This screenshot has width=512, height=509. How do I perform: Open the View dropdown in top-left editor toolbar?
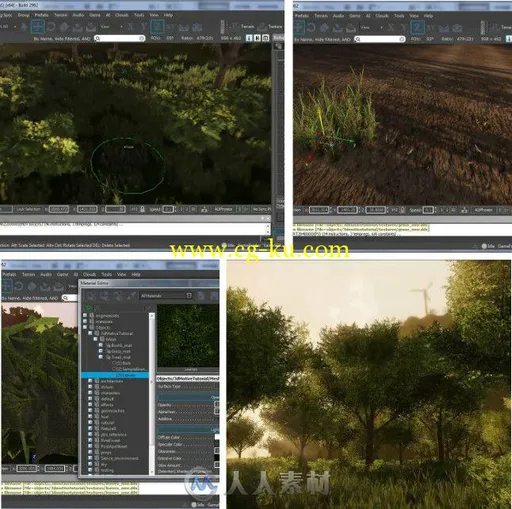(112, 27)
